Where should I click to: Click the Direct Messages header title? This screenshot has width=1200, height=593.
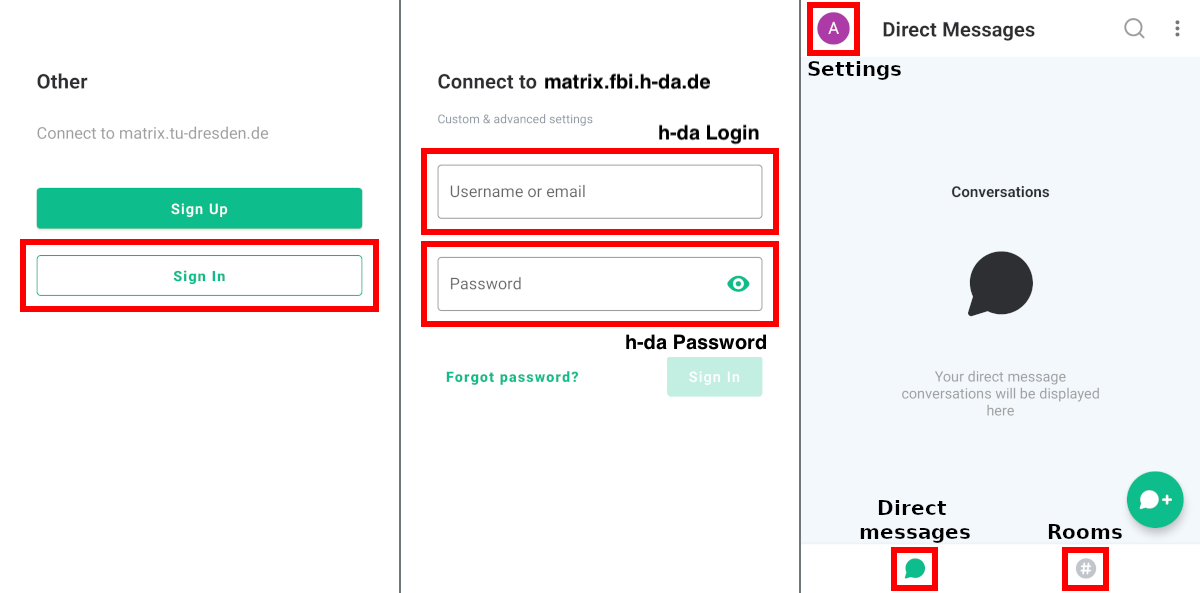tap(958, 30)
